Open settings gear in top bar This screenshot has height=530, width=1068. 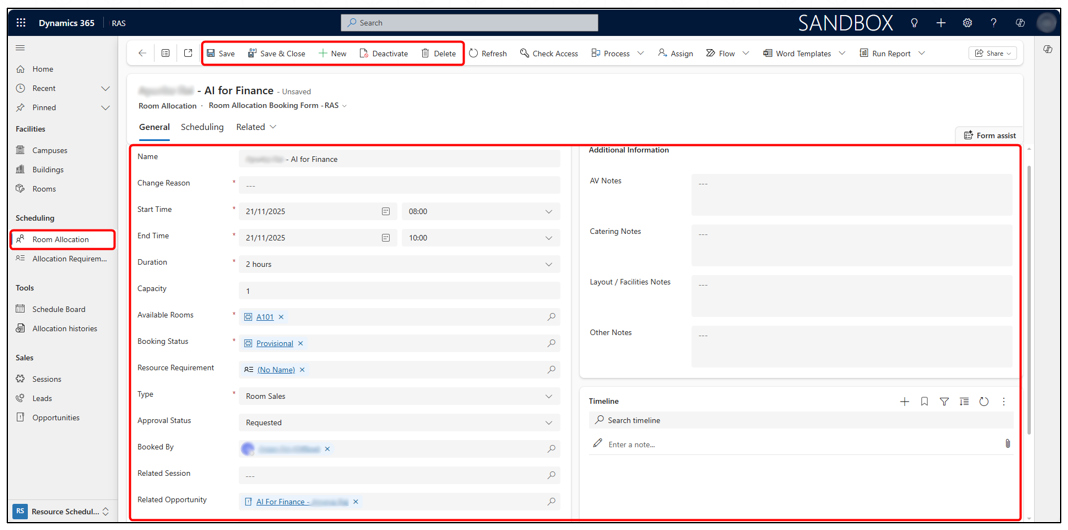pyautogui.click(x=967, y=22)
